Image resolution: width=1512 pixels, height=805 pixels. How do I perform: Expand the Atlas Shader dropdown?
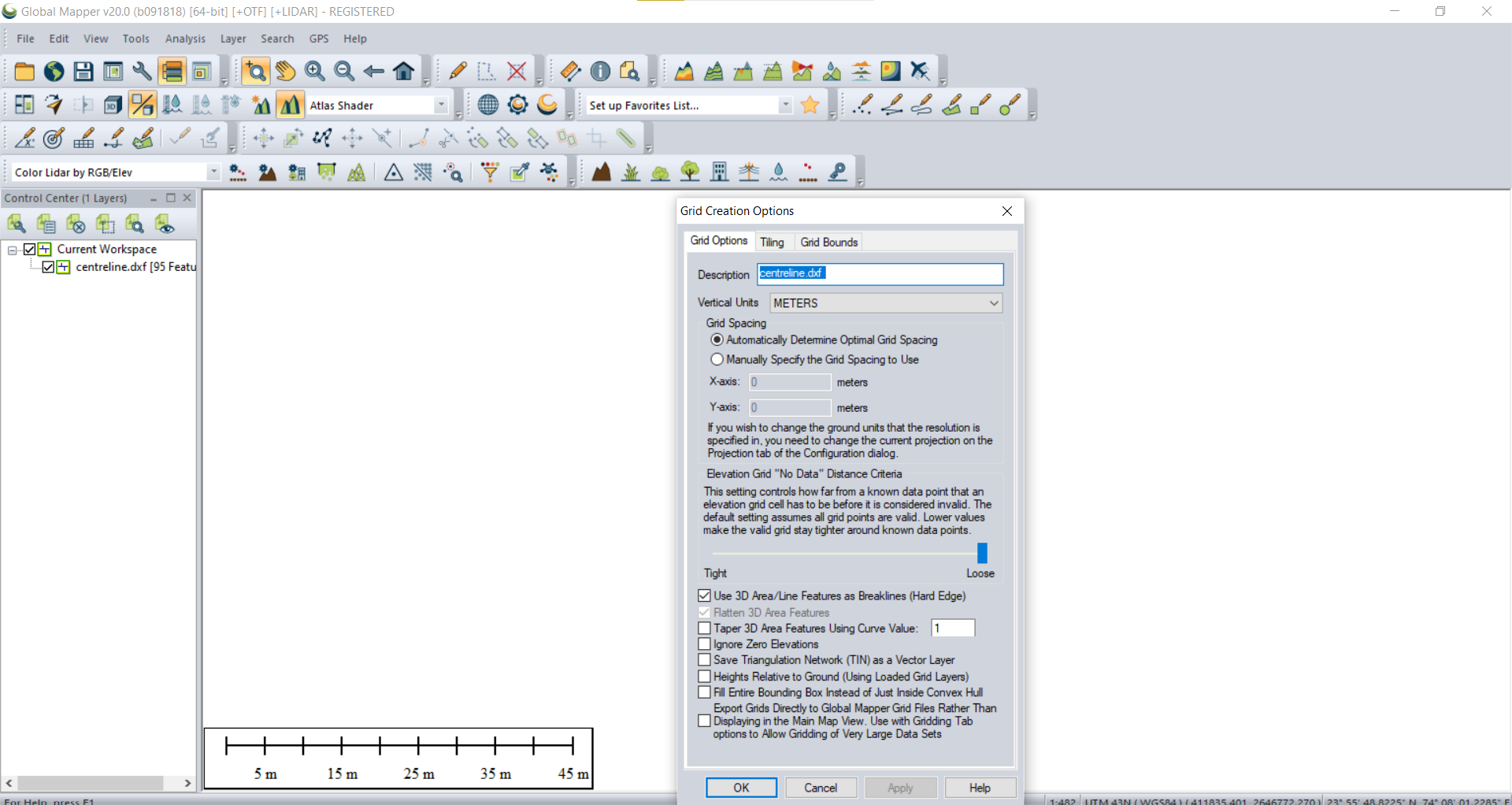441,106
